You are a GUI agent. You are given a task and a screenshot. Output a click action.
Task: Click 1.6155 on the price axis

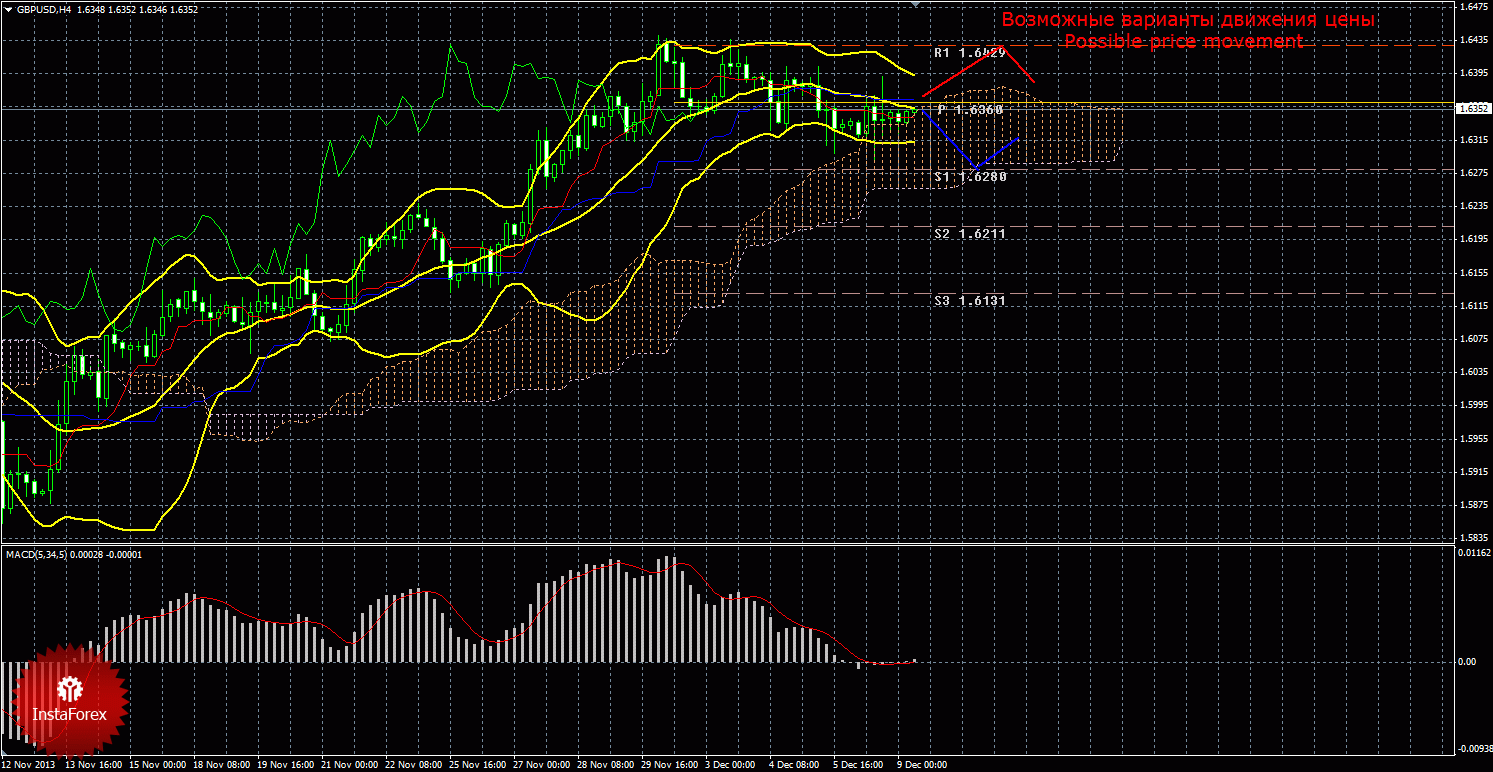[1473, 272]
